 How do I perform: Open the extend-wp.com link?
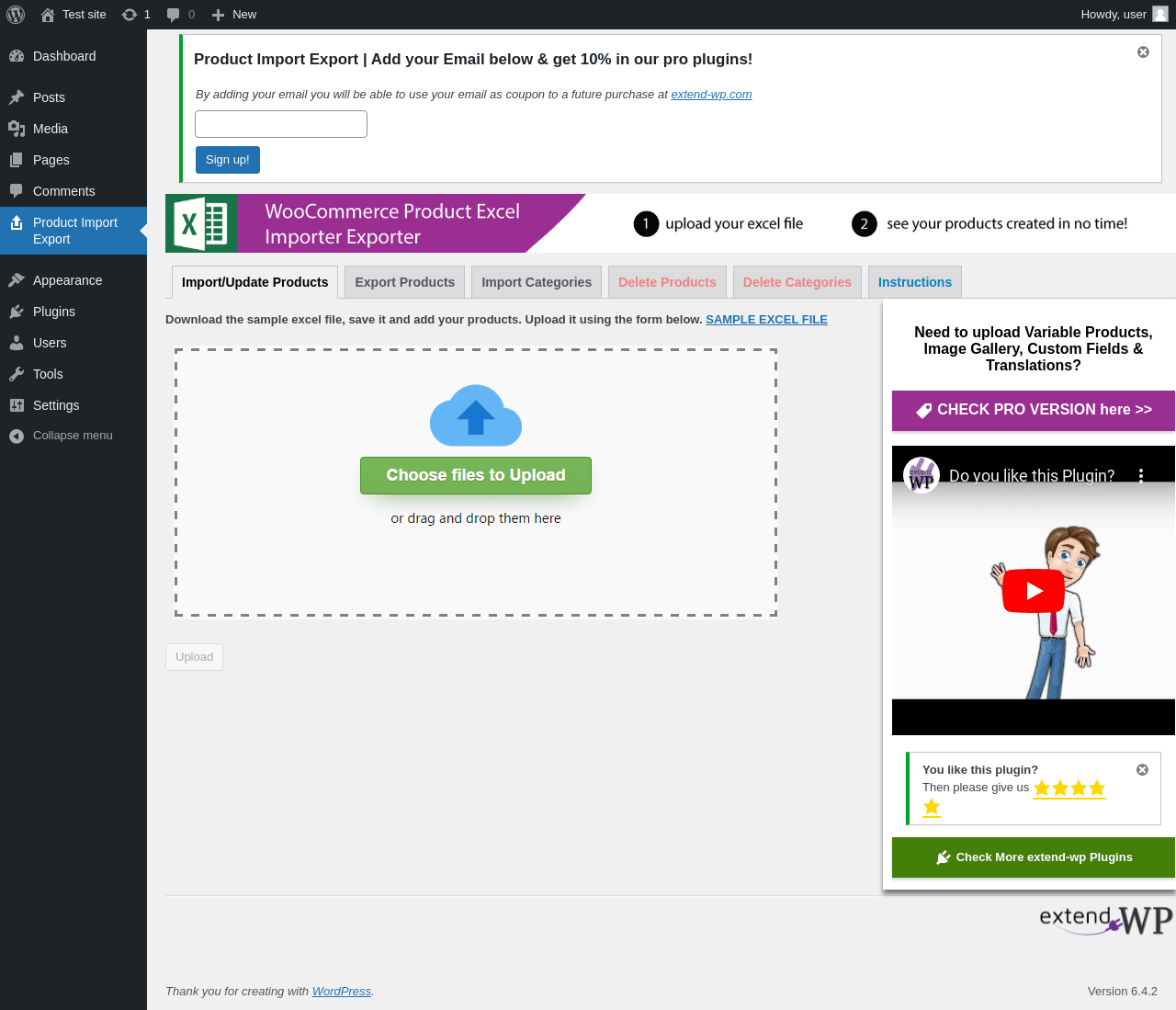711,95
